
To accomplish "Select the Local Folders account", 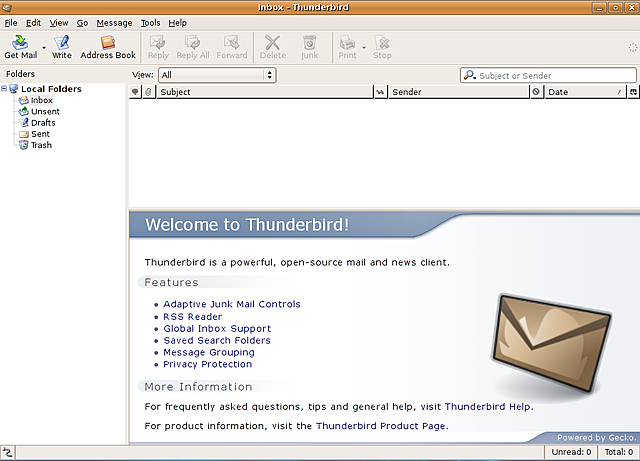I will (51, 89).
